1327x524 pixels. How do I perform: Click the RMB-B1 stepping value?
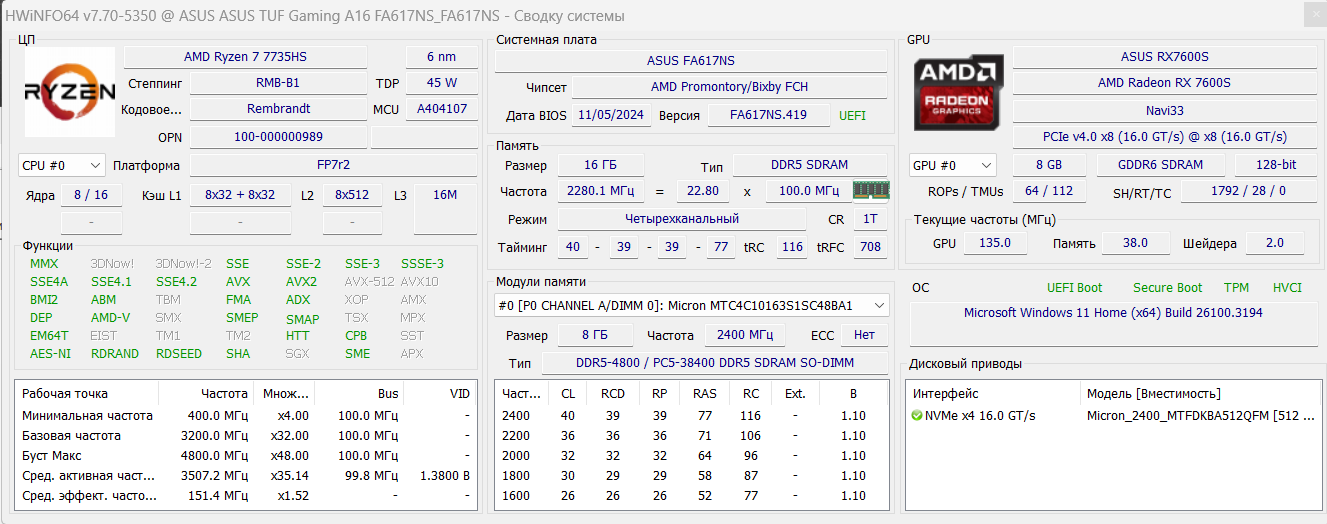[x=278, y=83]
